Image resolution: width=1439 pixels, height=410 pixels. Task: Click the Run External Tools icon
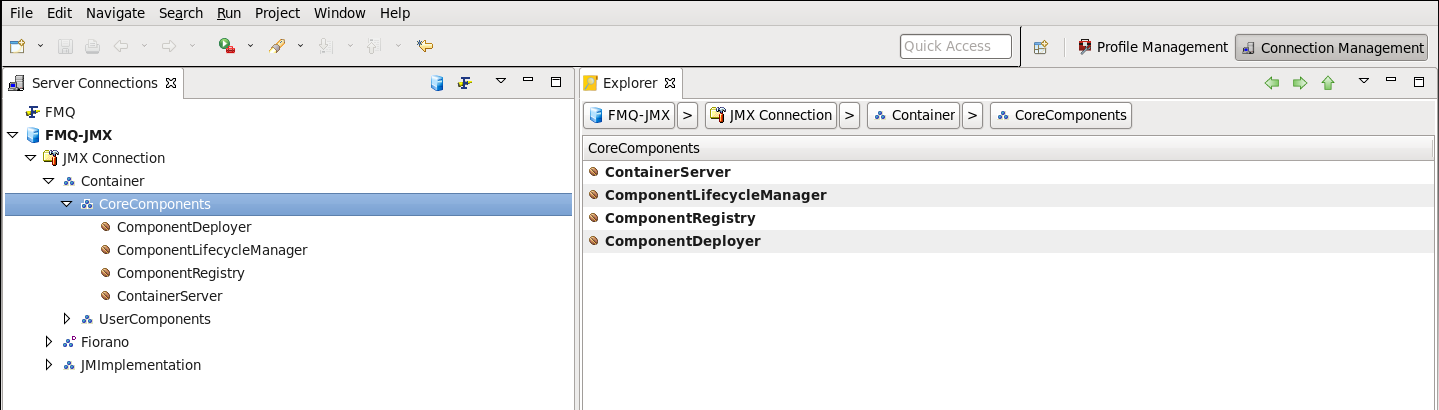point(227,46)
